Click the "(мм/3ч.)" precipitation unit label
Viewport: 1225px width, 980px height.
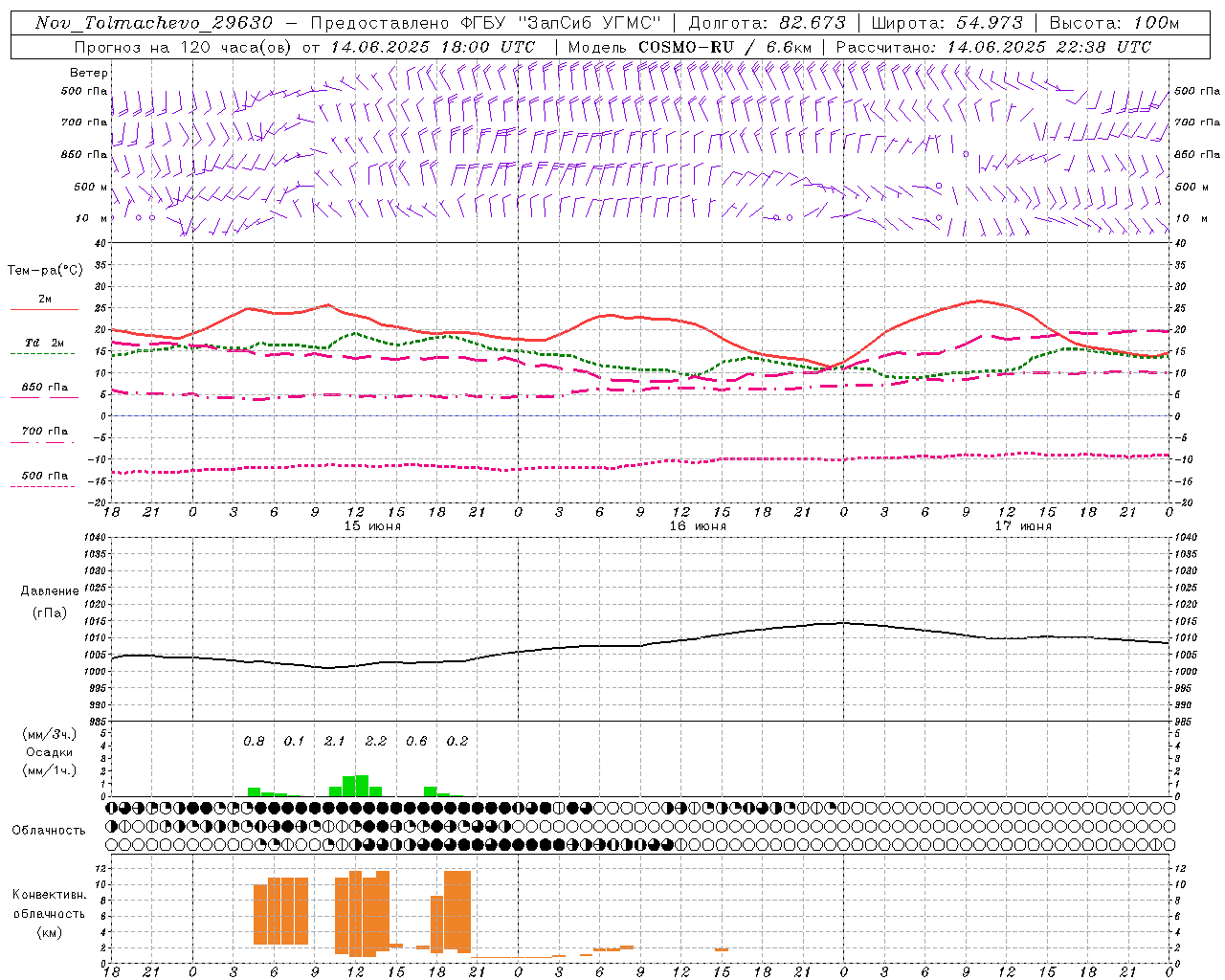50,734
